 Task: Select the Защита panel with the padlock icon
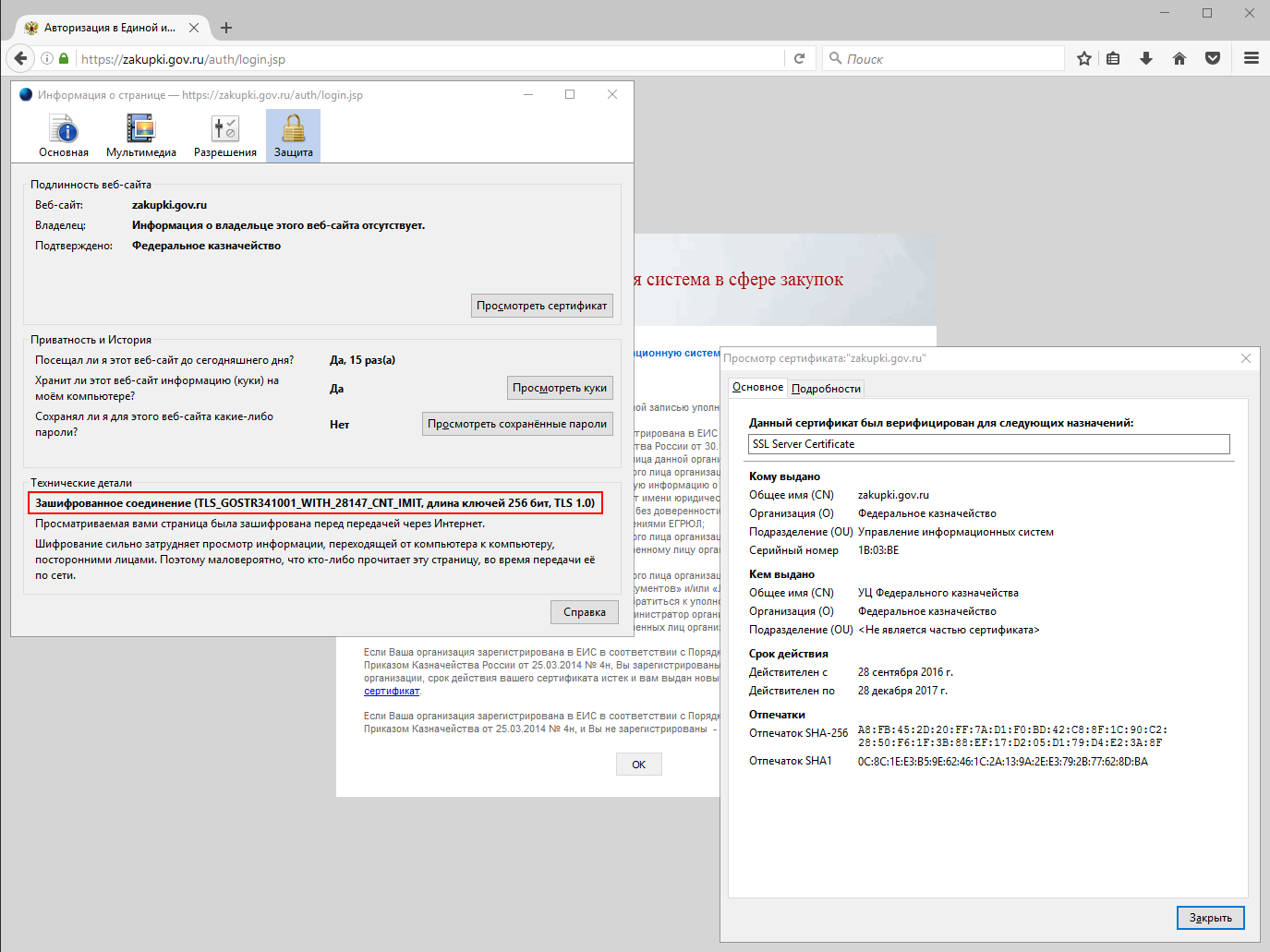pyautogui.click(x=294, y=136)
